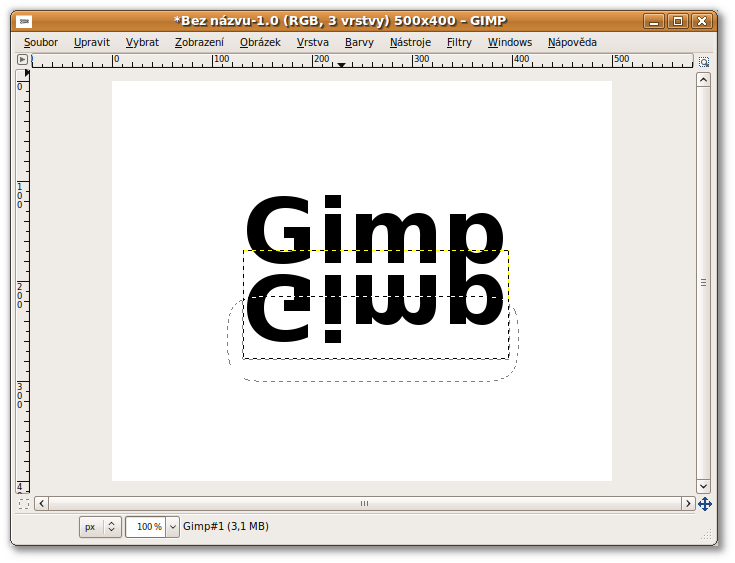
Task: Click the vertical scrollbar thumb
Action: point(703,283)
